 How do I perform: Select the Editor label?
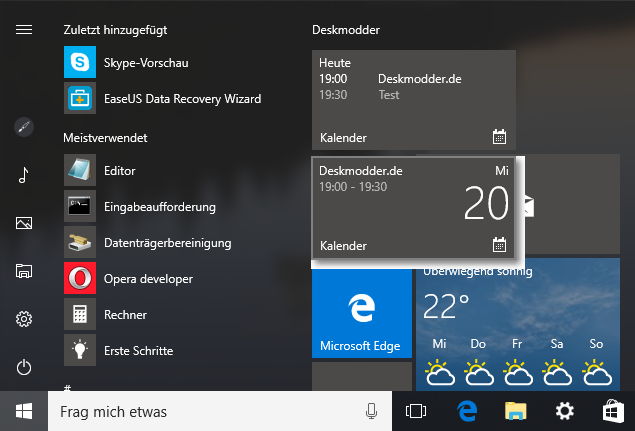[x=119, y=171]
